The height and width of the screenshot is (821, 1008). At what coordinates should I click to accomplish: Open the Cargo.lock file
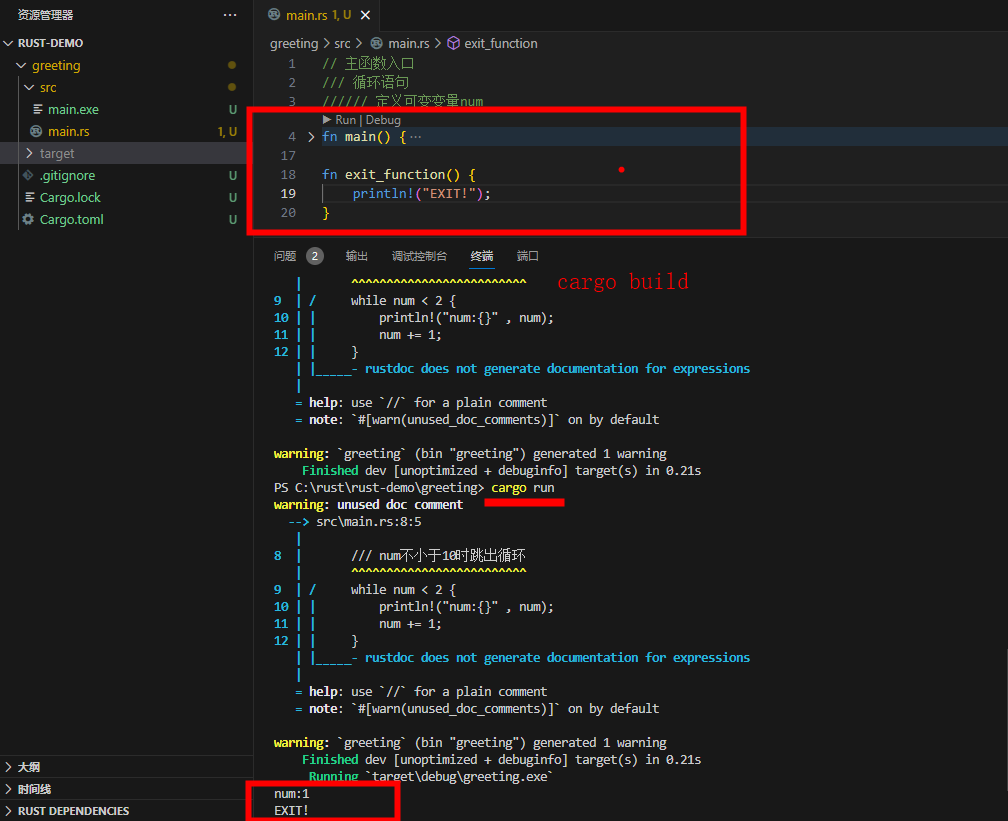coord(70,197)
